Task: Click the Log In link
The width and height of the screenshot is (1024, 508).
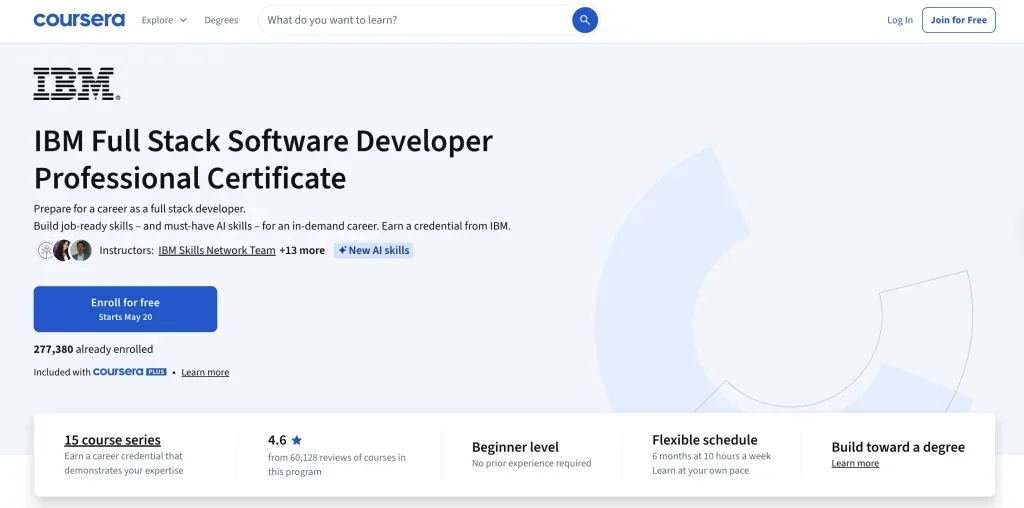Action: [x=899, y=20]
